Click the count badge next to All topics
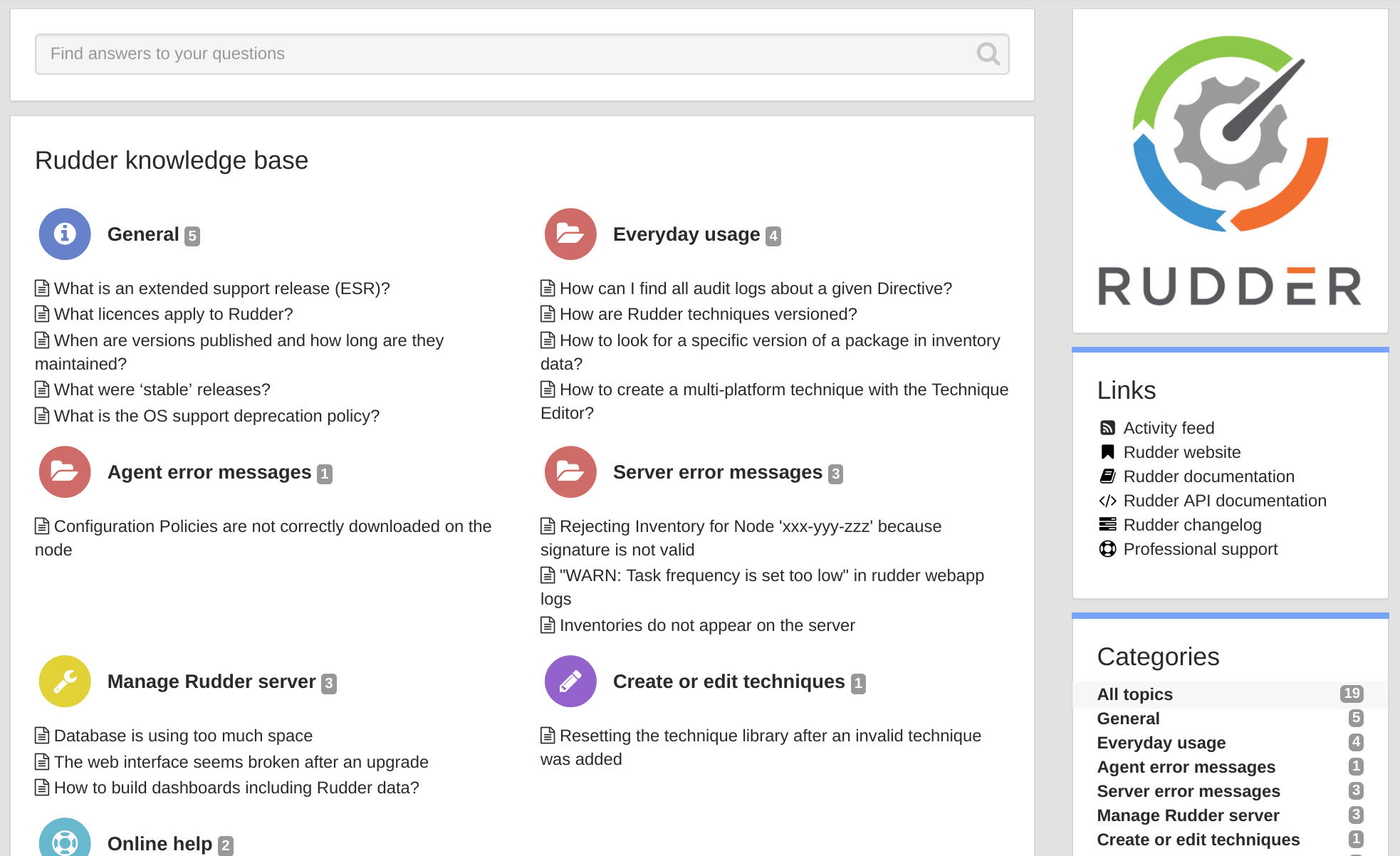The width and height of the screenshot is (1400, 856). pyautogui.click(x=1352, y=694)
